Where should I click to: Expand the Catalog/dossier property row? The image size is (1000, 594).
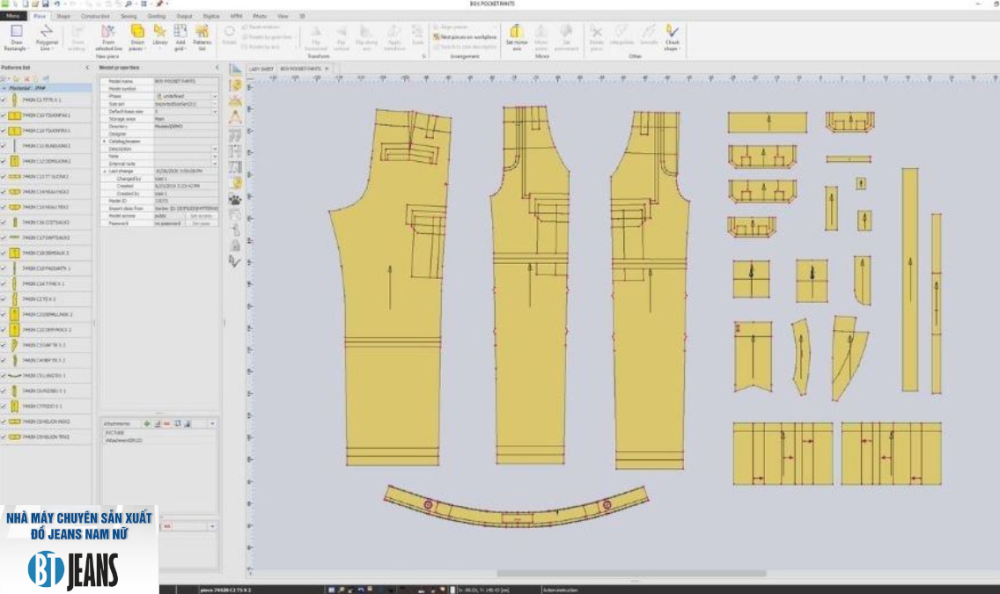coord(103,141)
